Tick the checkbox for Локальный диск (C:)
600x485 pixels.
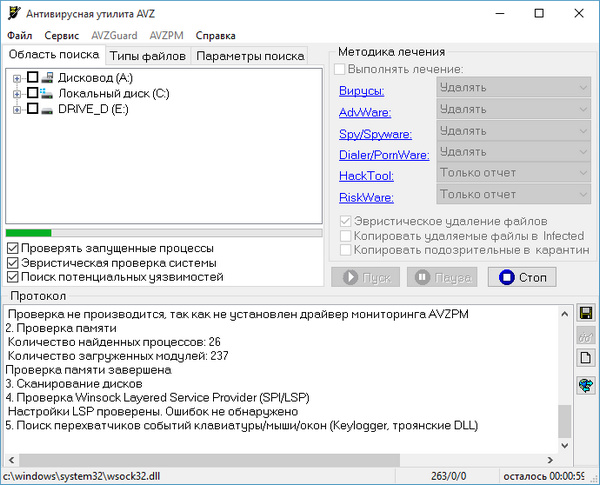(32, 93)
